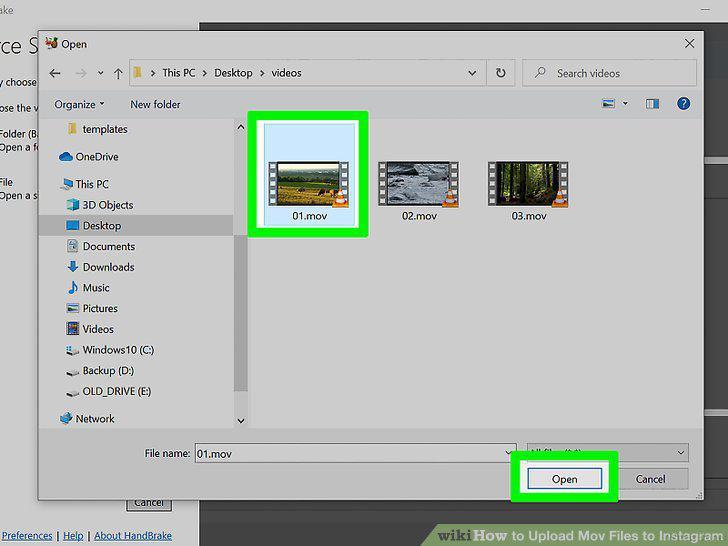Open the Pictures folder

92,308
